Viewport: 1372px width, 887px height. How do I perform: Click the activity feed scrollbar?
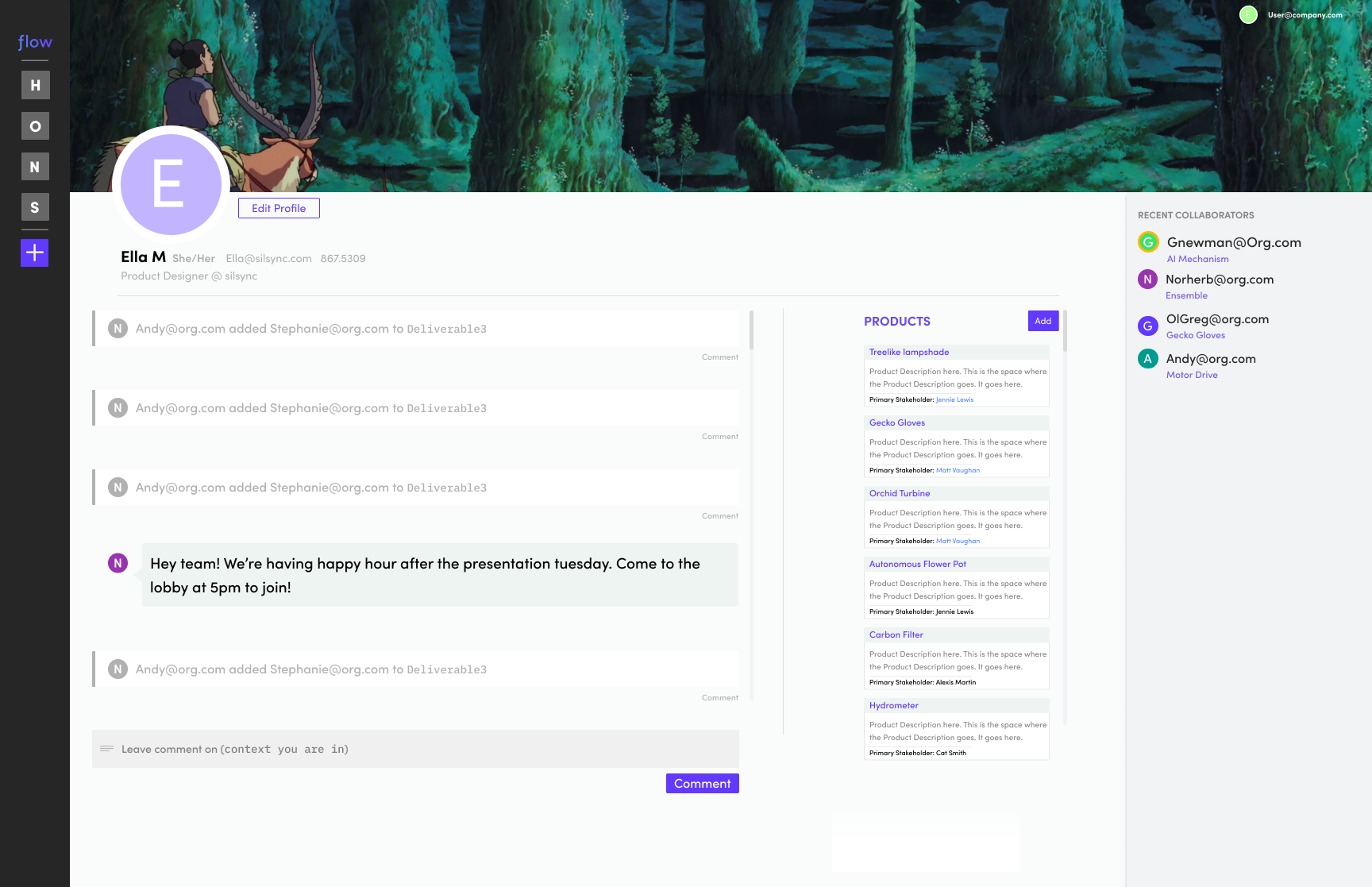point(751,330)
